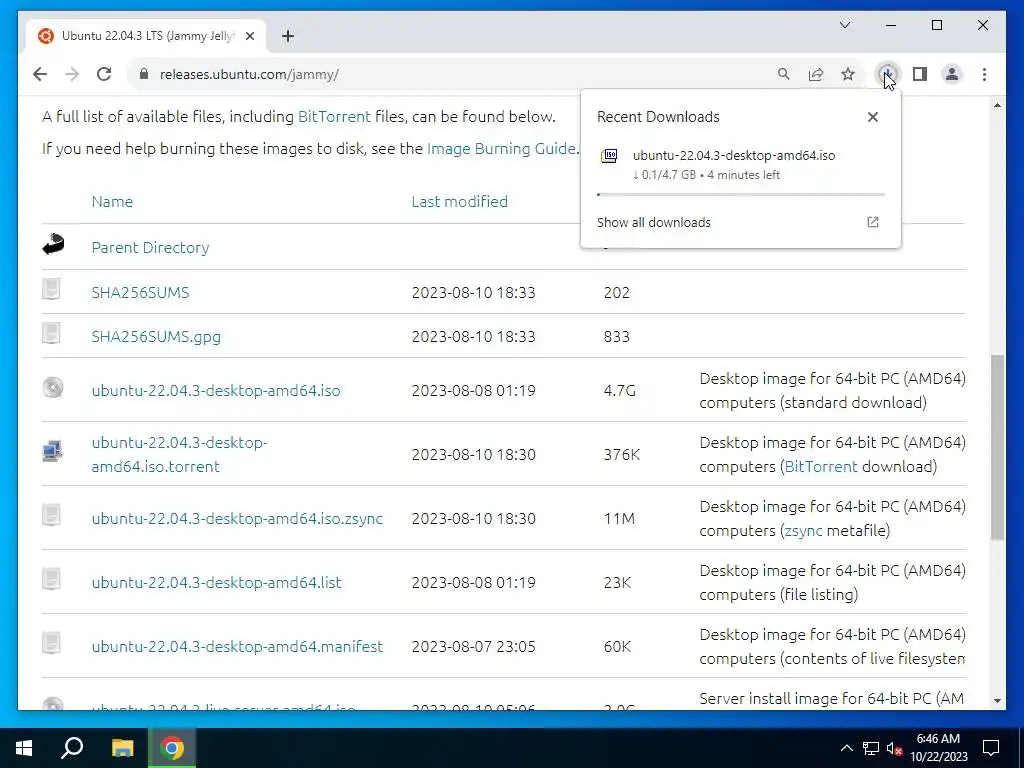The image size is (1024, 768).
Task: Expand the tab search chevron
Action: 844,25
